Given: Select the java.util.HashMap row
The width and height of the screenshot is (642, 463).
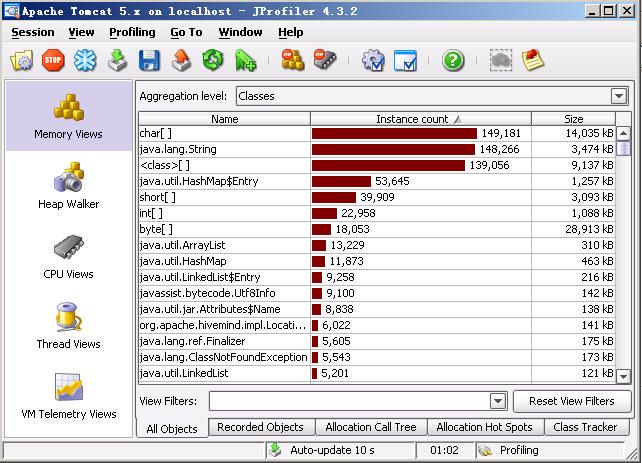Looking at the screenshot, I should tap(377, 261).
